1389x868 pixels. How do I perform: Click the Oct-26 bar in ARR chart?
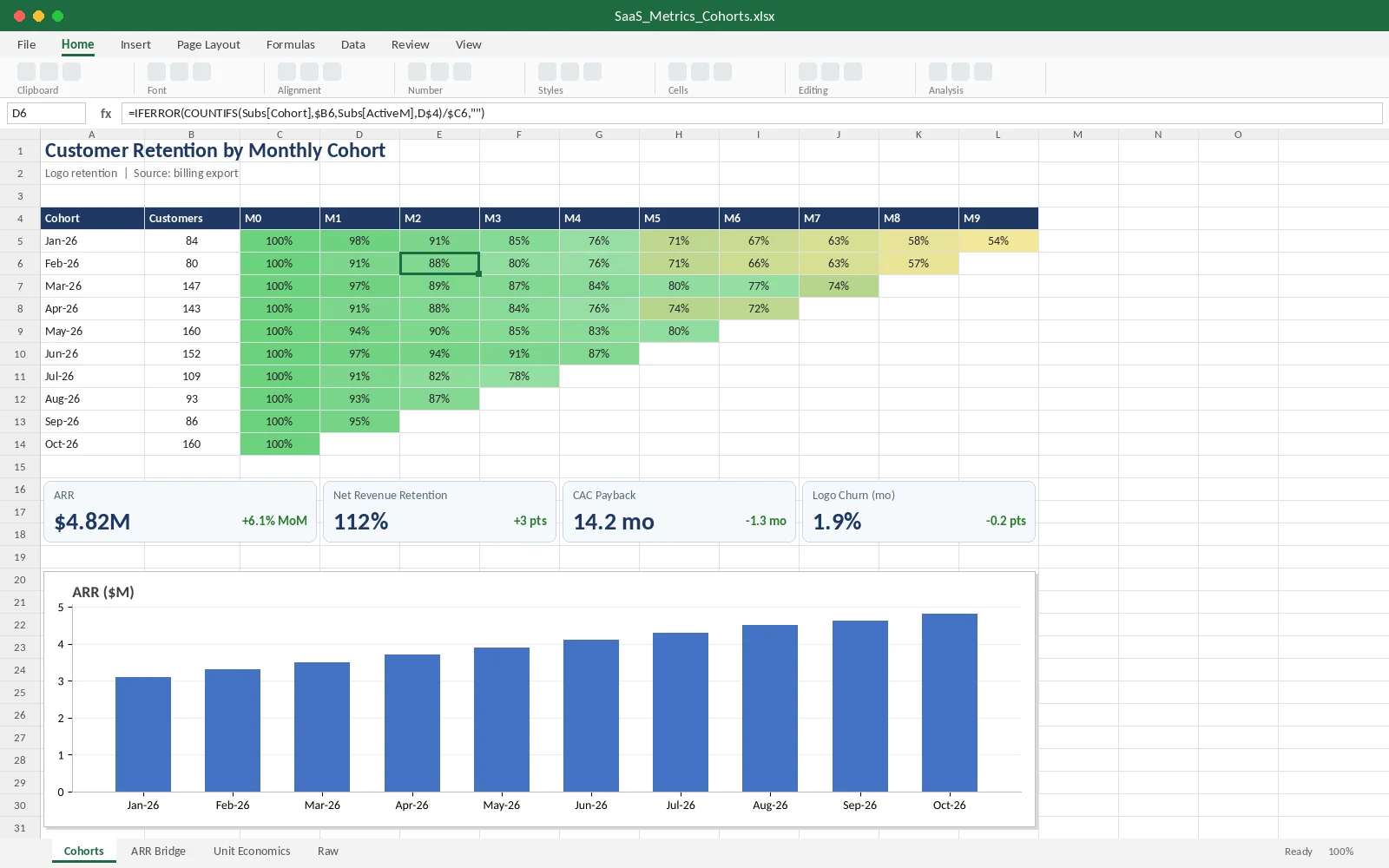949,702
